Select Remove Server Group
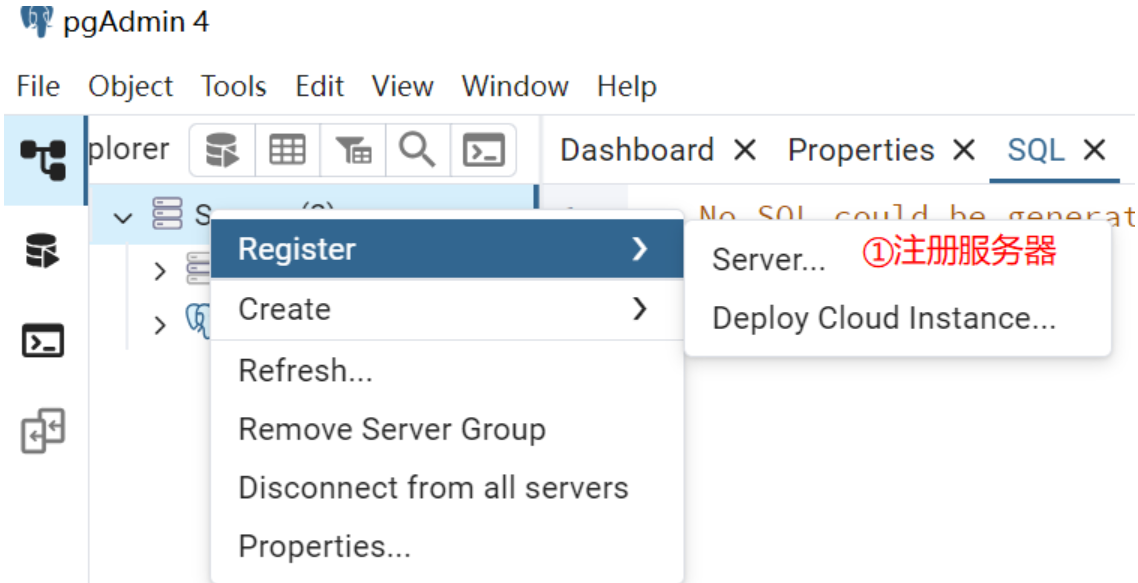 391,430
